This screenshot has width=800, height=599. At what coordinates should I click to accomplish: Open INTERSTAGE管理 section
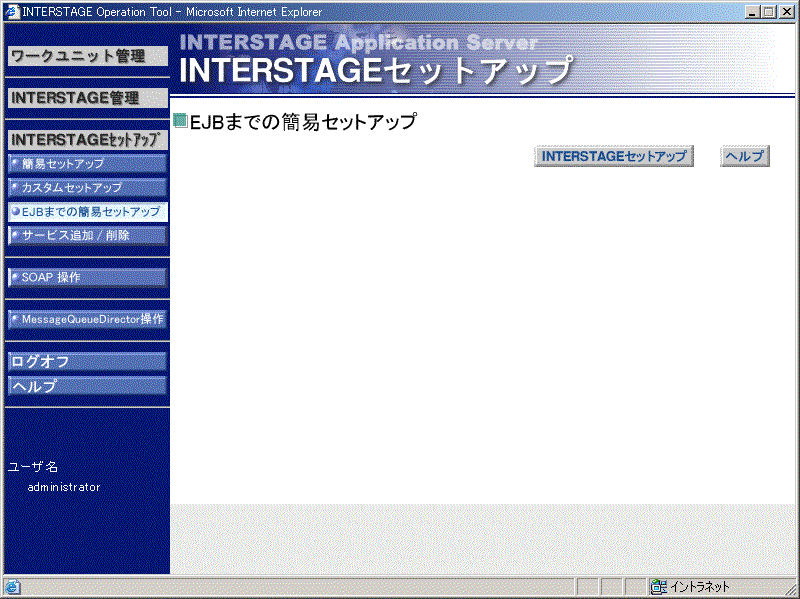[x=87, y=98]
